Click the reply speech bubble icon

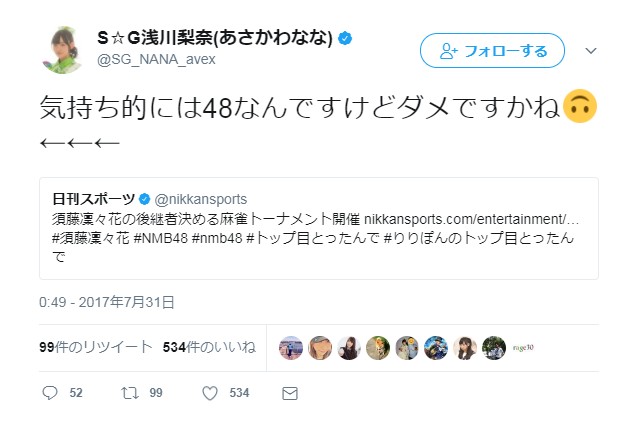click(49, 394)
